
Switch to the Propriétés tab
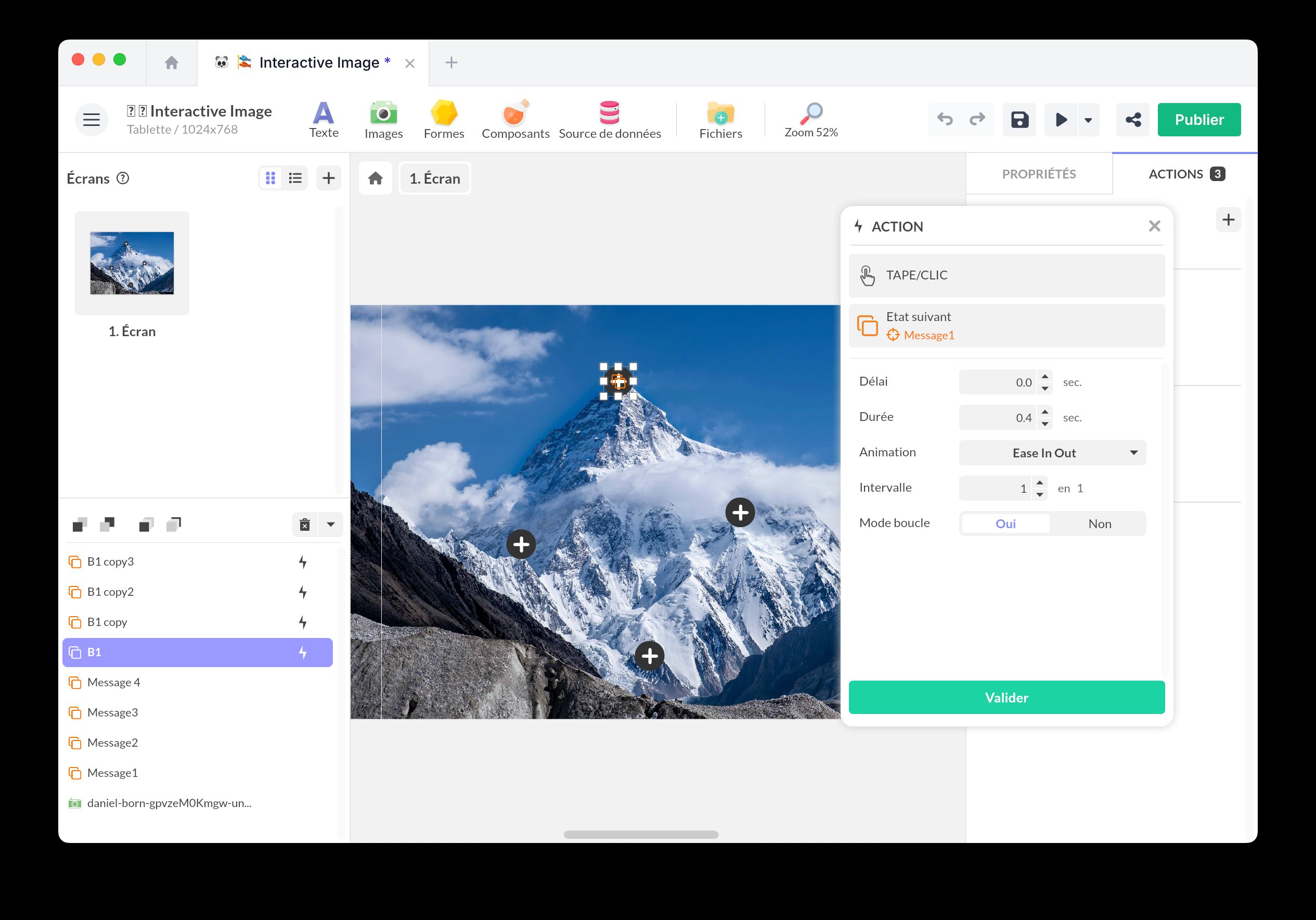click(1039, 174)
